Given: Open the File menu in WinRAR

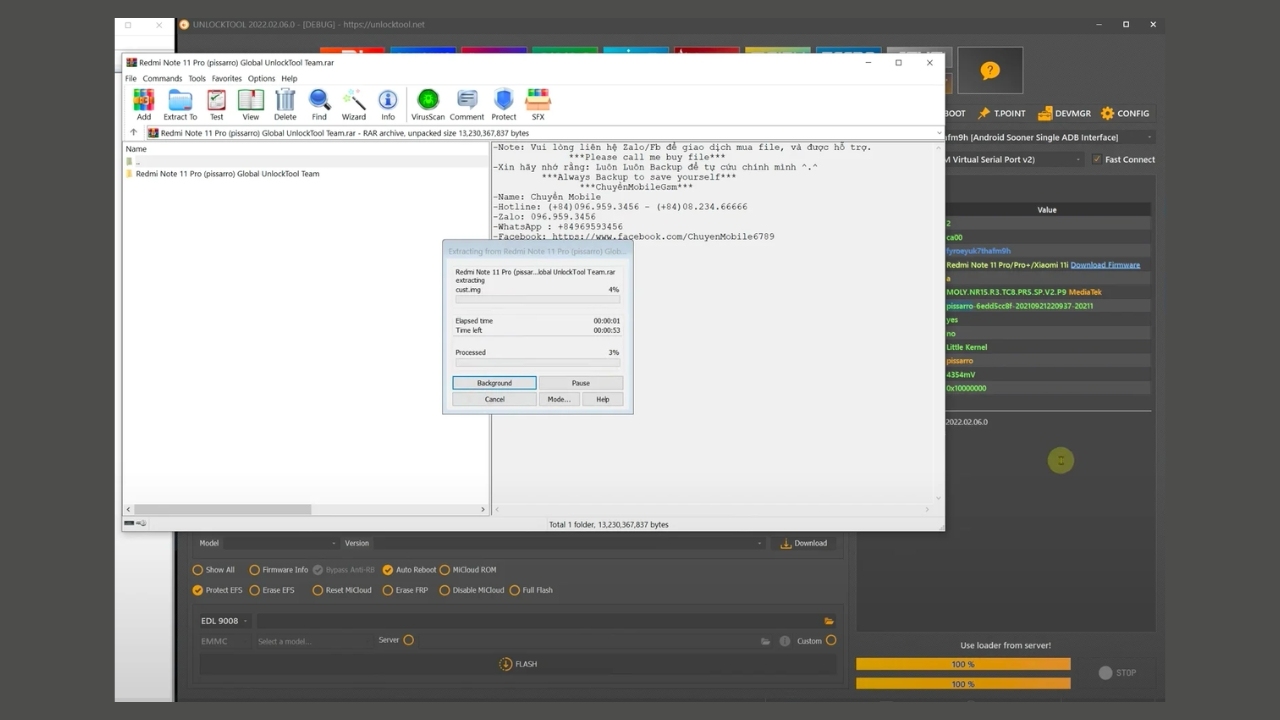Looking at the screenshot, I should pos(131,78).
